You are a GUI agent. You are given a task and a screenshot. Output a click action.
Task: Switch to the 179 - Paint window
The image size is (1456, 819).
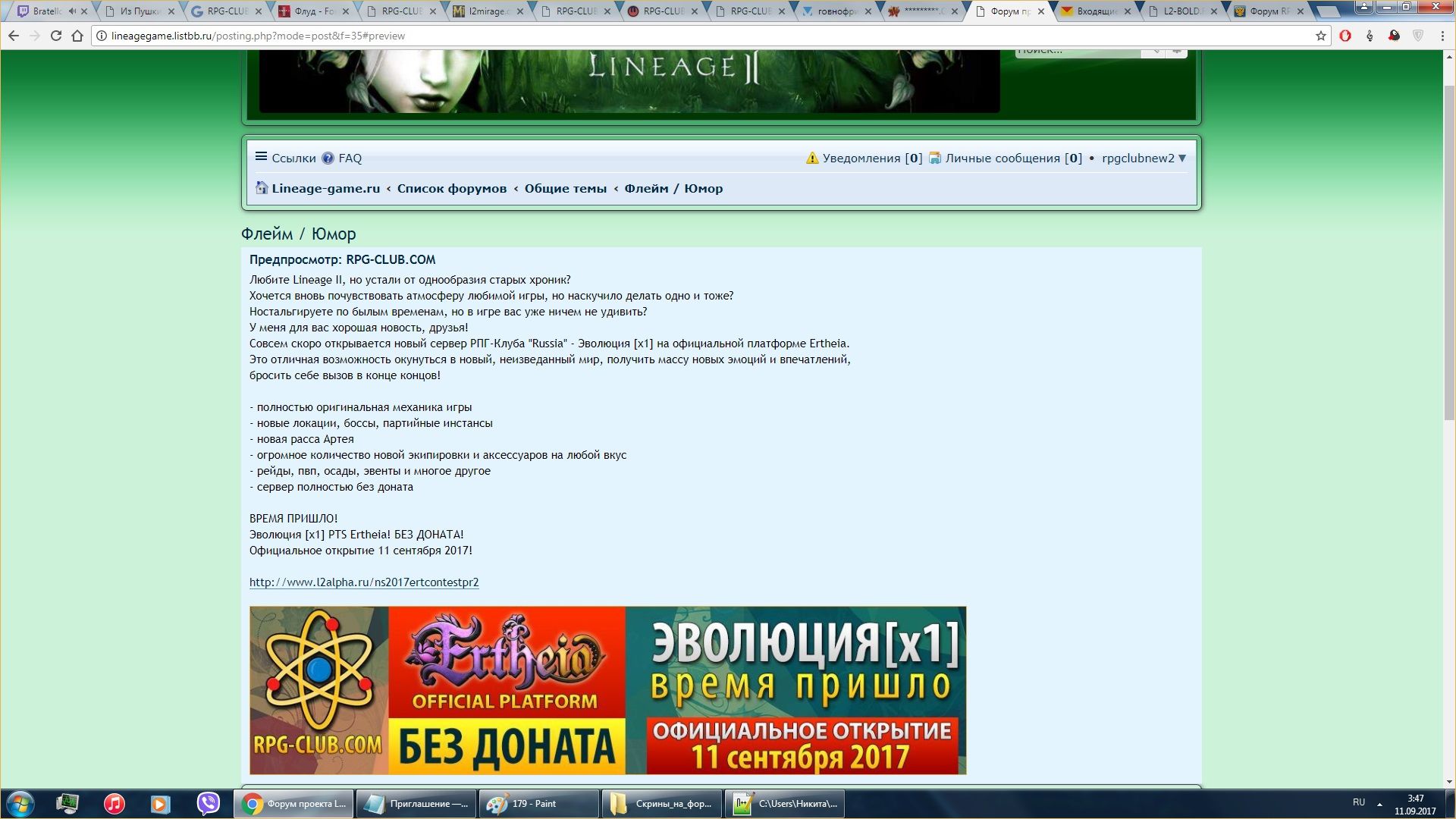pyautogui.click(x=539, y=804)
